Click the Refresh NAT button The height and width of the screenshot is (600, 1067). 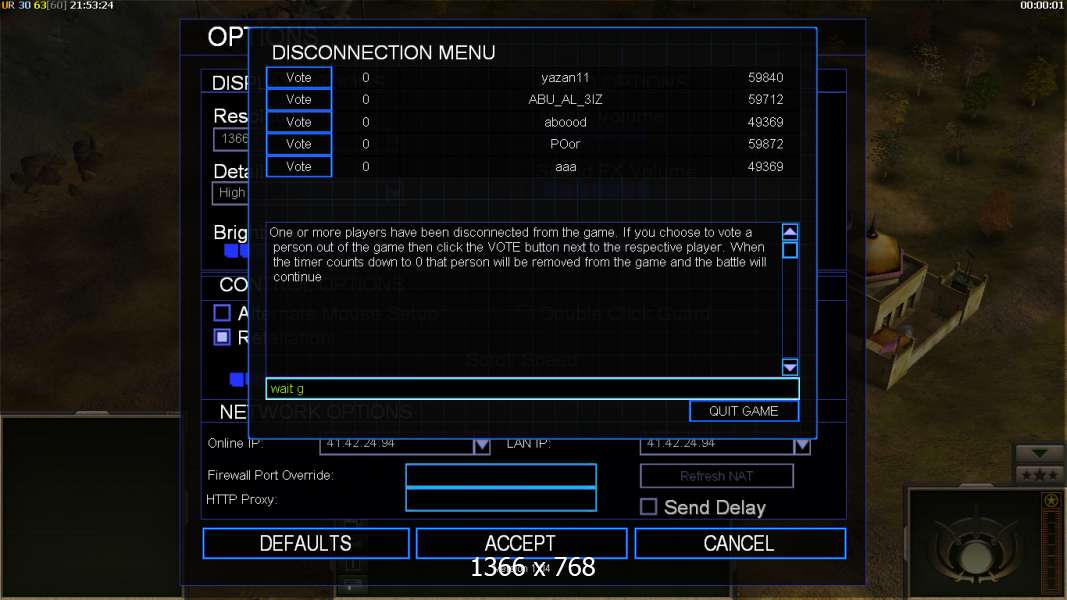[x=717, y=476]
